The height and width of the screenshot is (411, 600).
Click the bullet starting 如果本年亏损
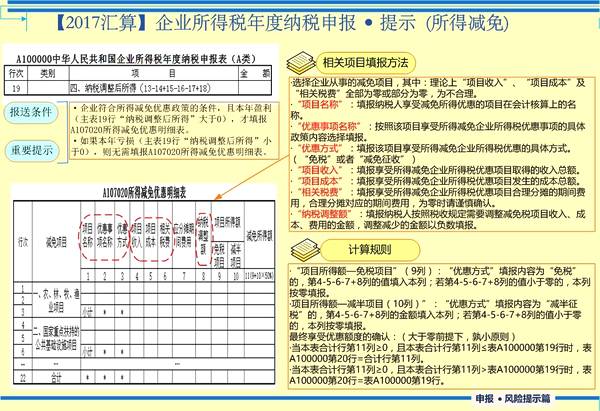[171, 147]
